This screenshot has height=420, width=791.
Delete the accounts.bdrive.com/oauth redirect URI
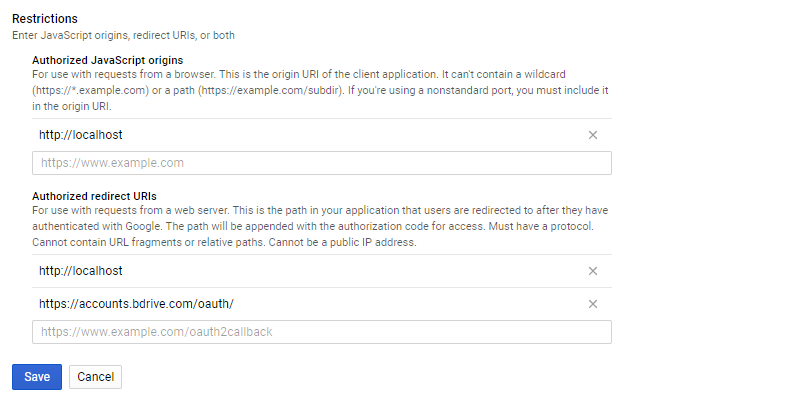[593, 304]
